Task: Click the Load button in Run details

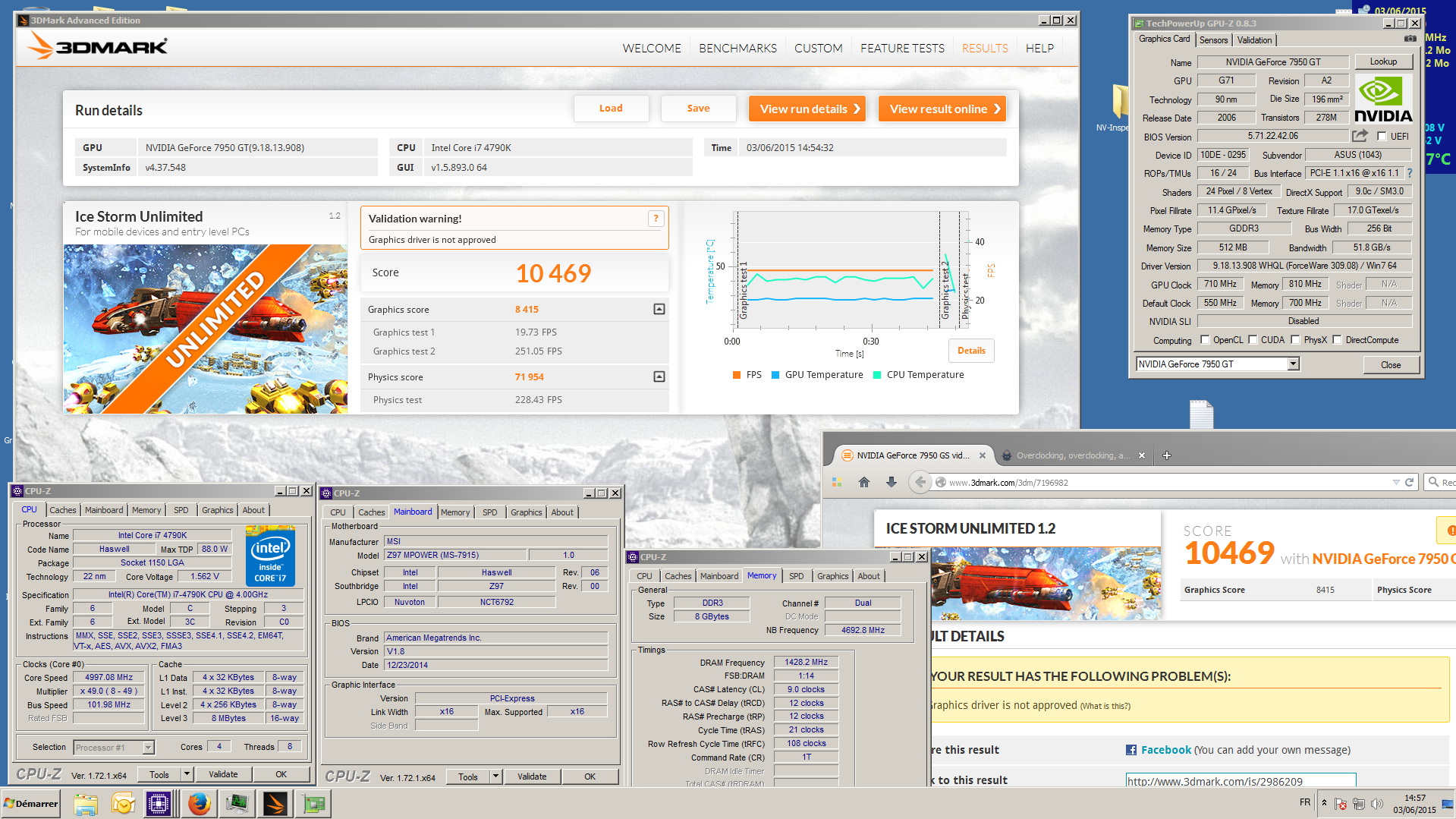Action: (611, 109)
